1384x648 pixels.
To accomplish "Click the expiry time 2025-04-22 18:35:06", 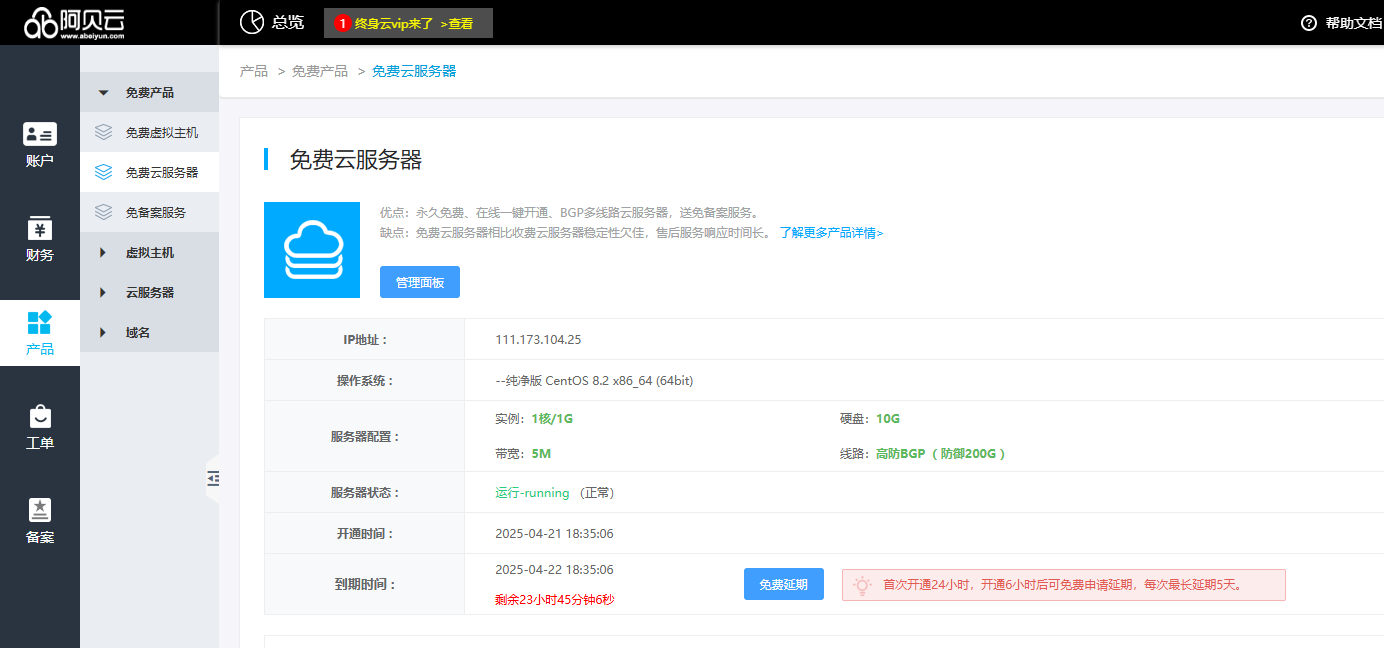I will tap(554, 569).
